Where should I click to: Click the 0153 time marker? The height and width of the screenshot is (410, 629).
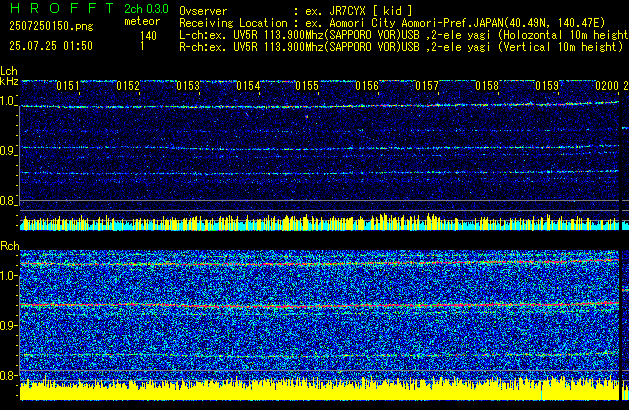[188, 86]
